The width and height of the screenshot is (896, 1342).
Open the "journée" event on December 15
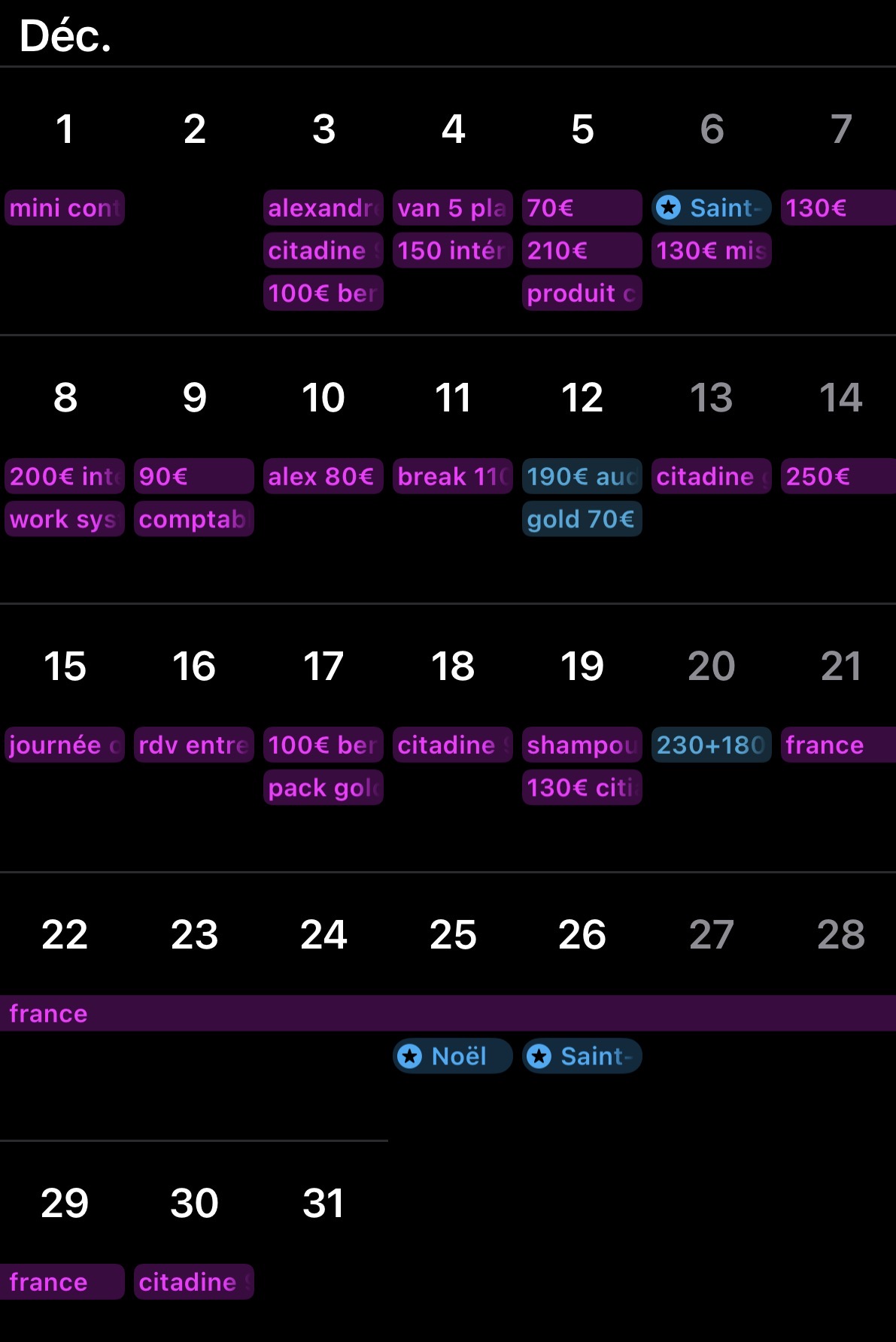(x=65, y=745)
